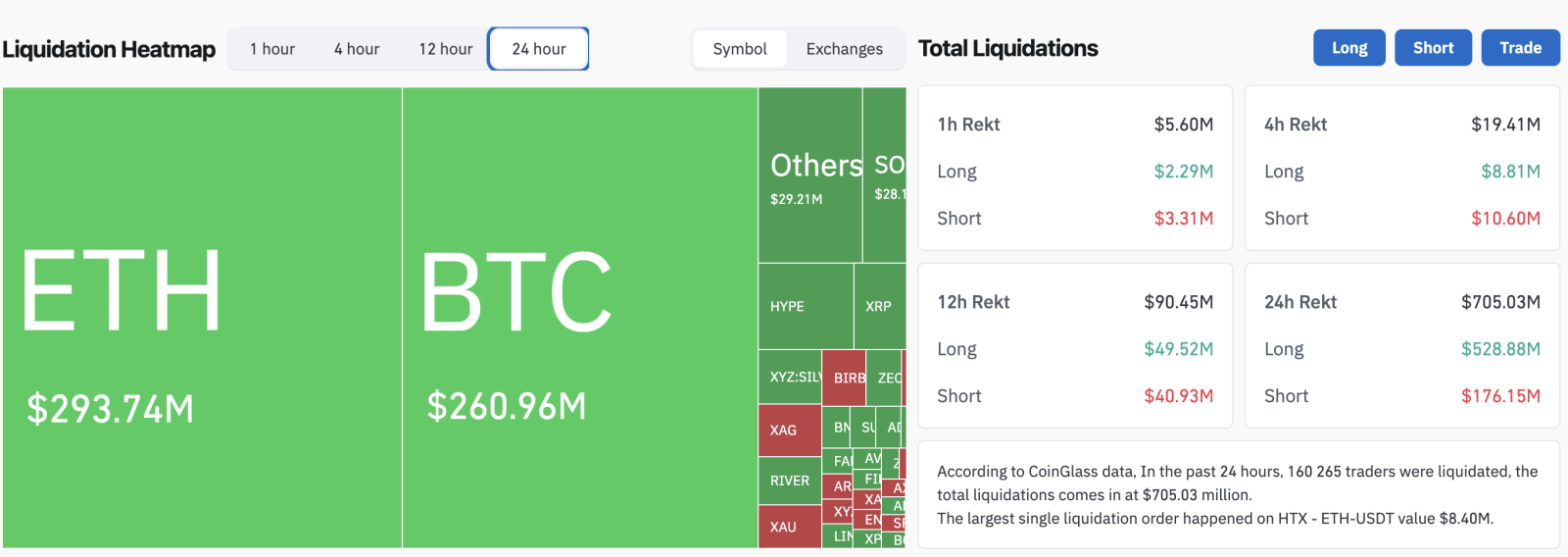
Task: Click the ETH heatmap tile
Action: 202,318
